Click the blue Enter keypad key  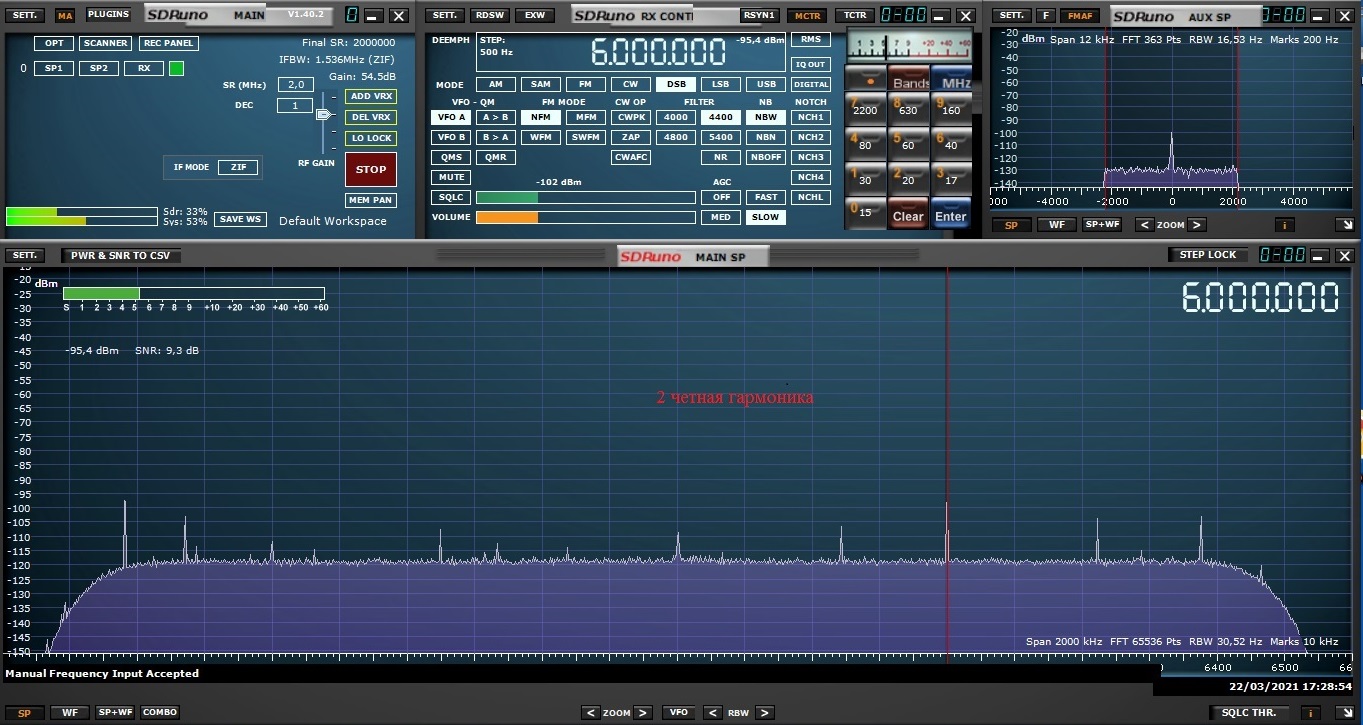click(951, 213)
